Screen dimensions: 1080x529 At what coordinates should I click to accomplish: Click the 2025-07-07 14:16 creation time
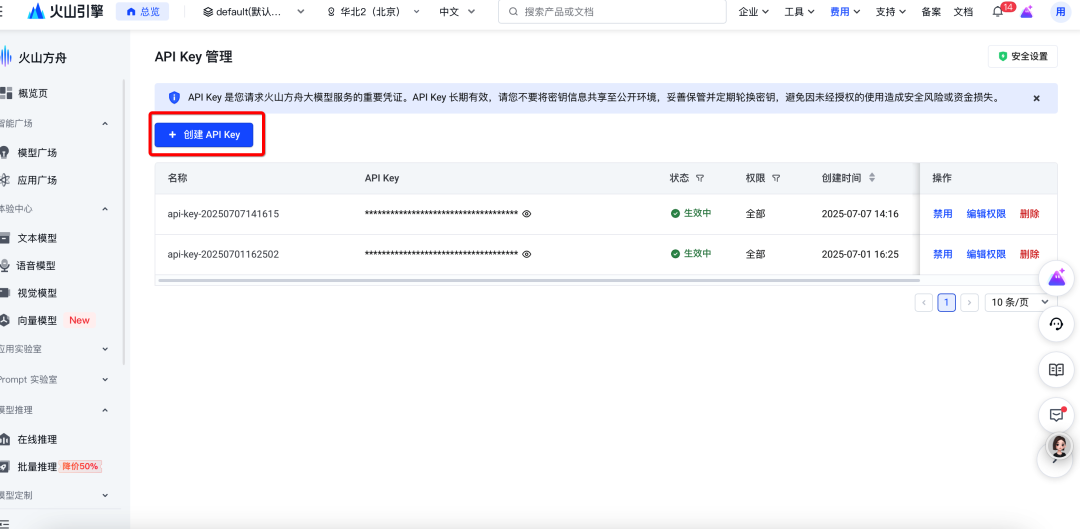pos(860,214)
